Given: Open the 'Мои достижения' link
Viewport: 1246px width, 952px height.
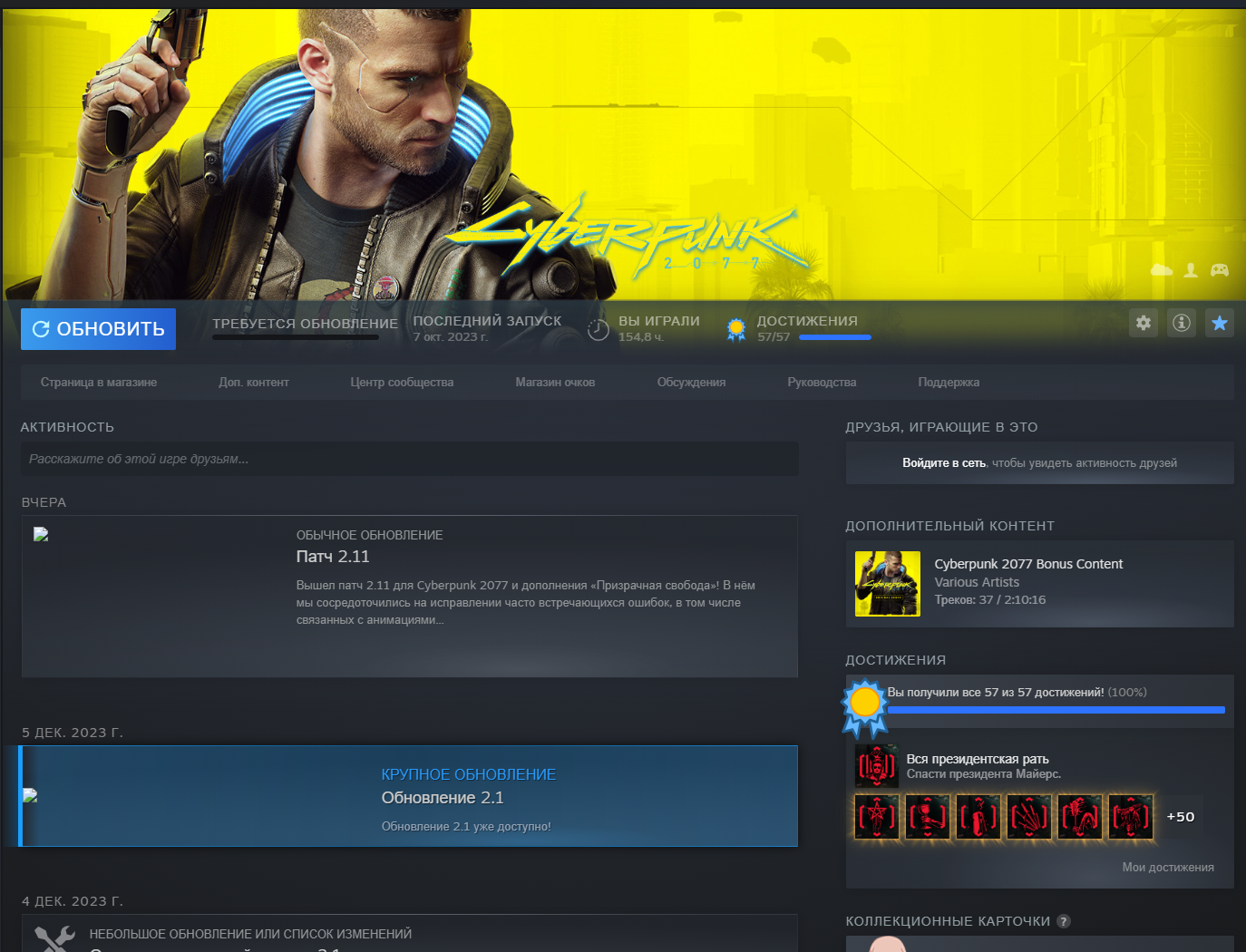Looking at the screenshot, I should click(x=1167, y=868).
